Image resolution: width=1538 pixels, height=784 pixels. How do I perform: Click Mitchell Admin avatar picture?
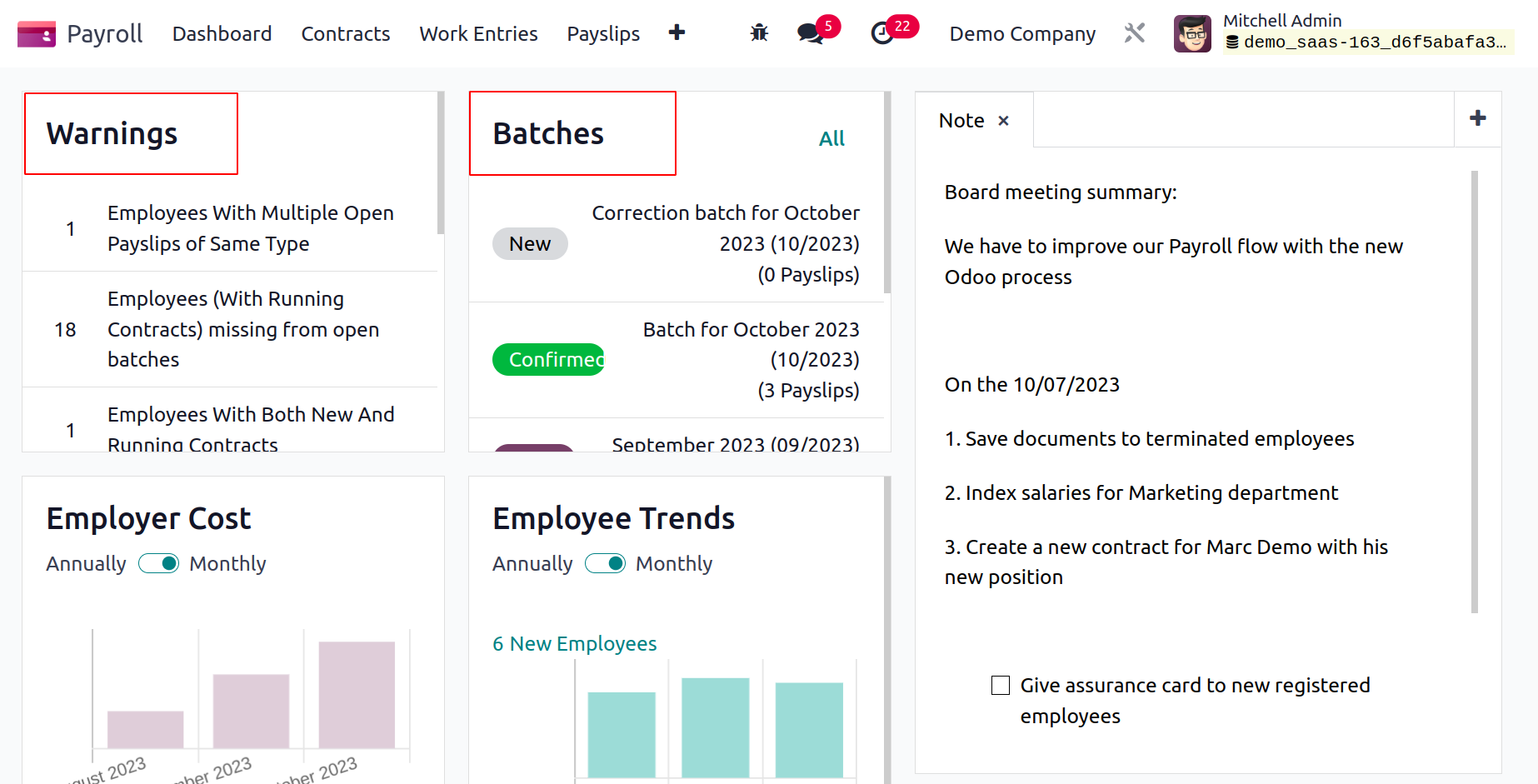pos(1192,34)
